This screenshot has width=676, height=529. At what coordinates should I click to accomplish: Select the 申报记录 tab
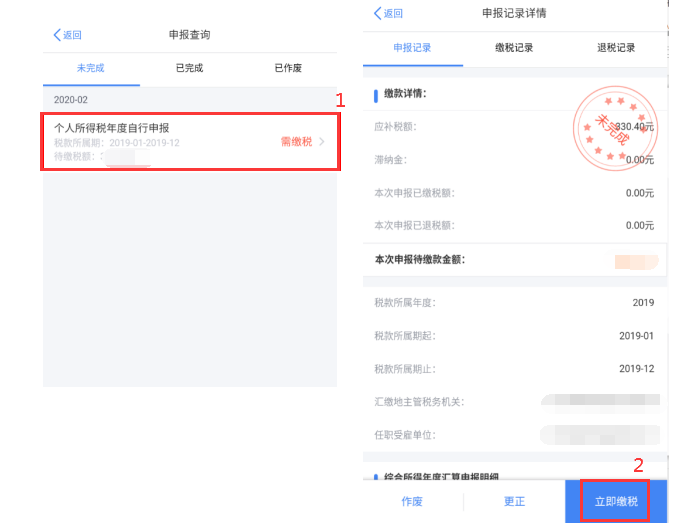411,48
